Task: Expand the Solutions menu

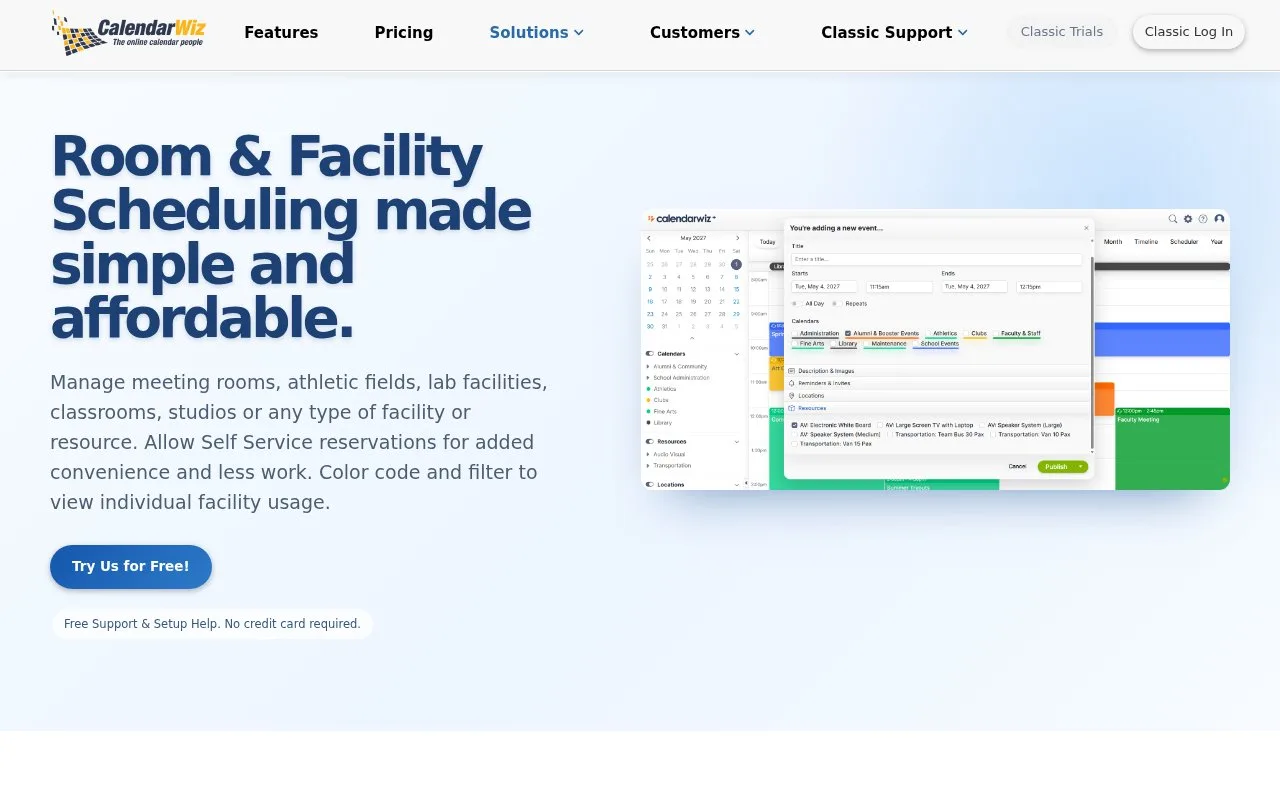Action: pos(536,32)
